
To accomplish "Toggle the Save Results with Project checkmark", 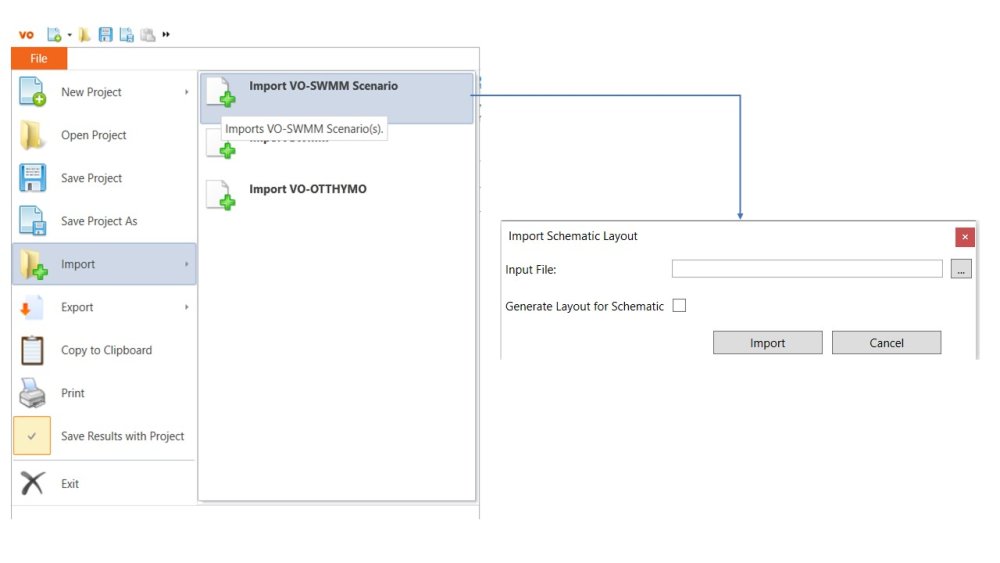I will [32, 436].
